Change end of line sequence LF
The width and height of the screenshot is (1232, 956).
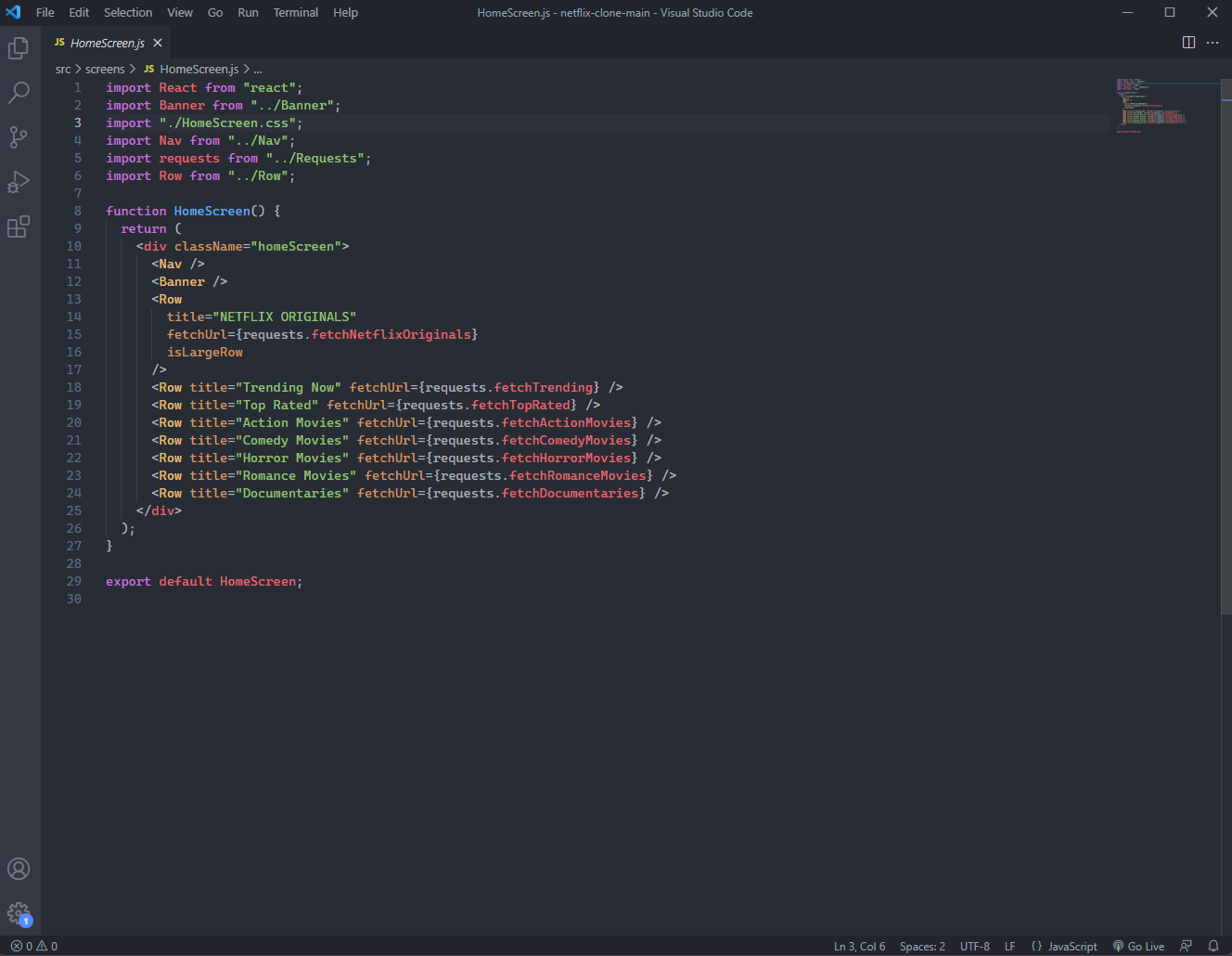[1010, 946]
